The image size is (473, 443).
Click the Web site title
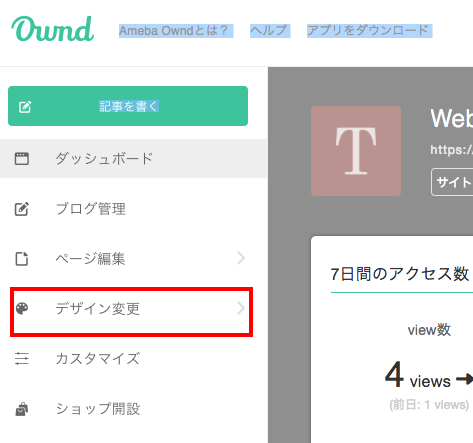click(x=451, y=118)
